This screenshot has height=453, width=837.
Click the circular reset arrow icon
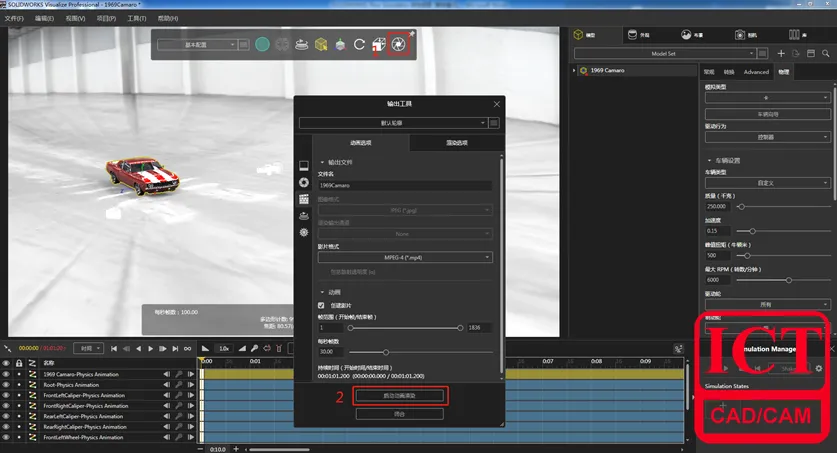(x=359, y=44)
